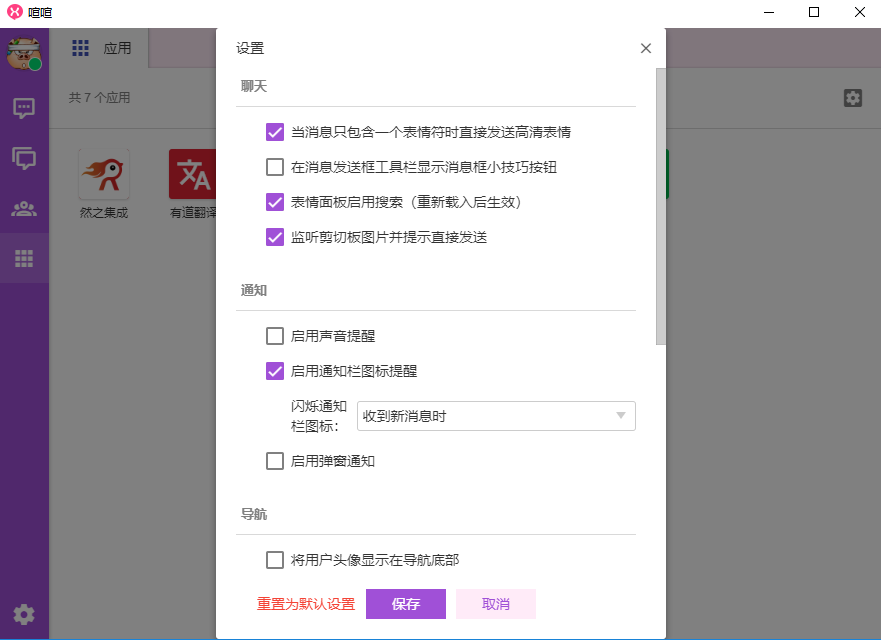Enable 启用弹窗通知 checkbox
The image size is (881, 640).
[x=275, y=461]
